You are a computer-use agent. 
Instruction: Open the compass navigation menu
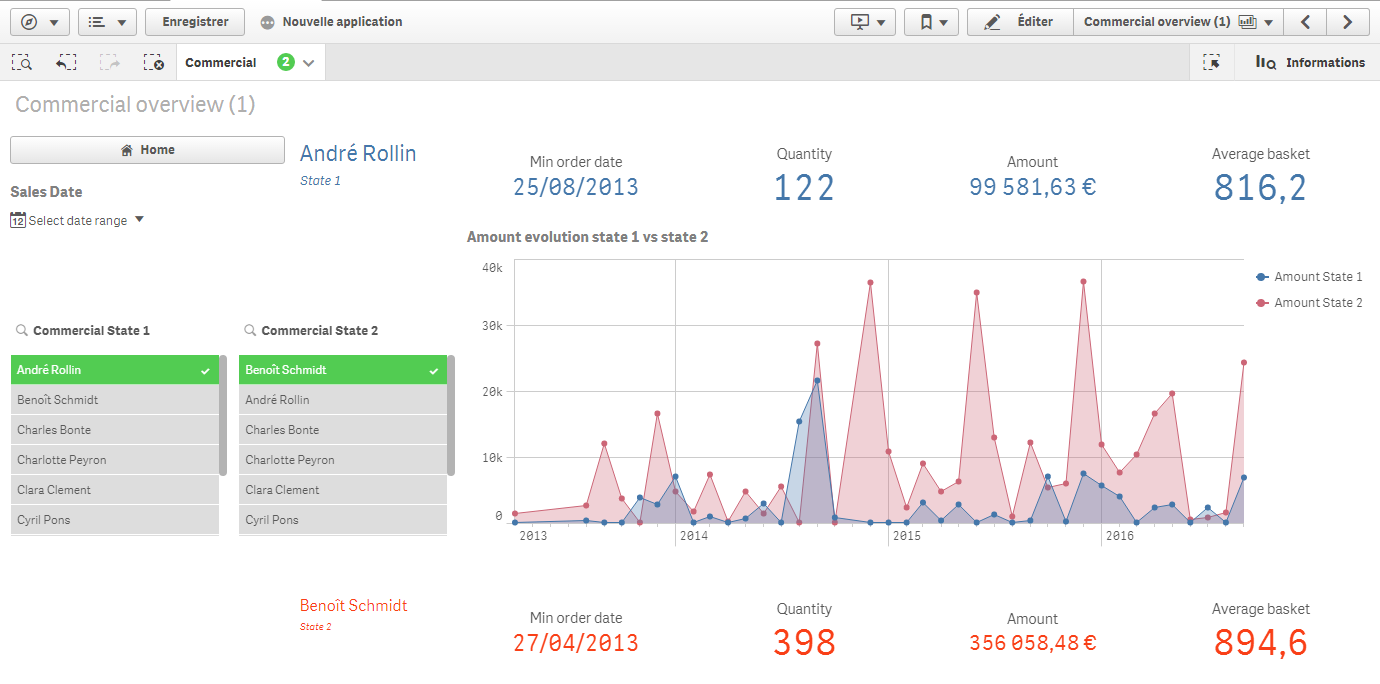pos(38,21)
